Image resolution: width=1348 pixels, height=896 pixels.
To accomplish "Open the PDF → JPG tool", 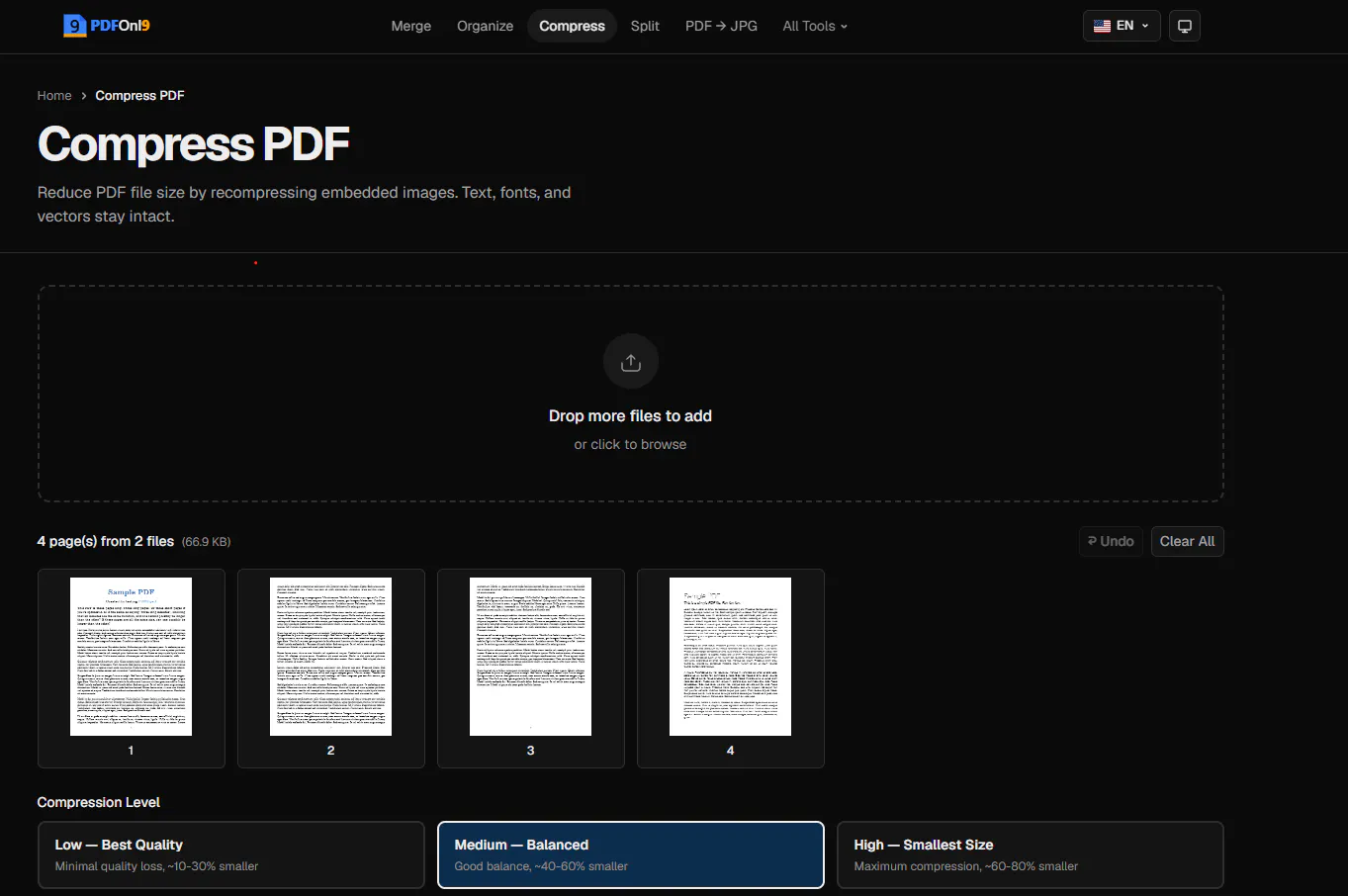I will tap(721, 26).
